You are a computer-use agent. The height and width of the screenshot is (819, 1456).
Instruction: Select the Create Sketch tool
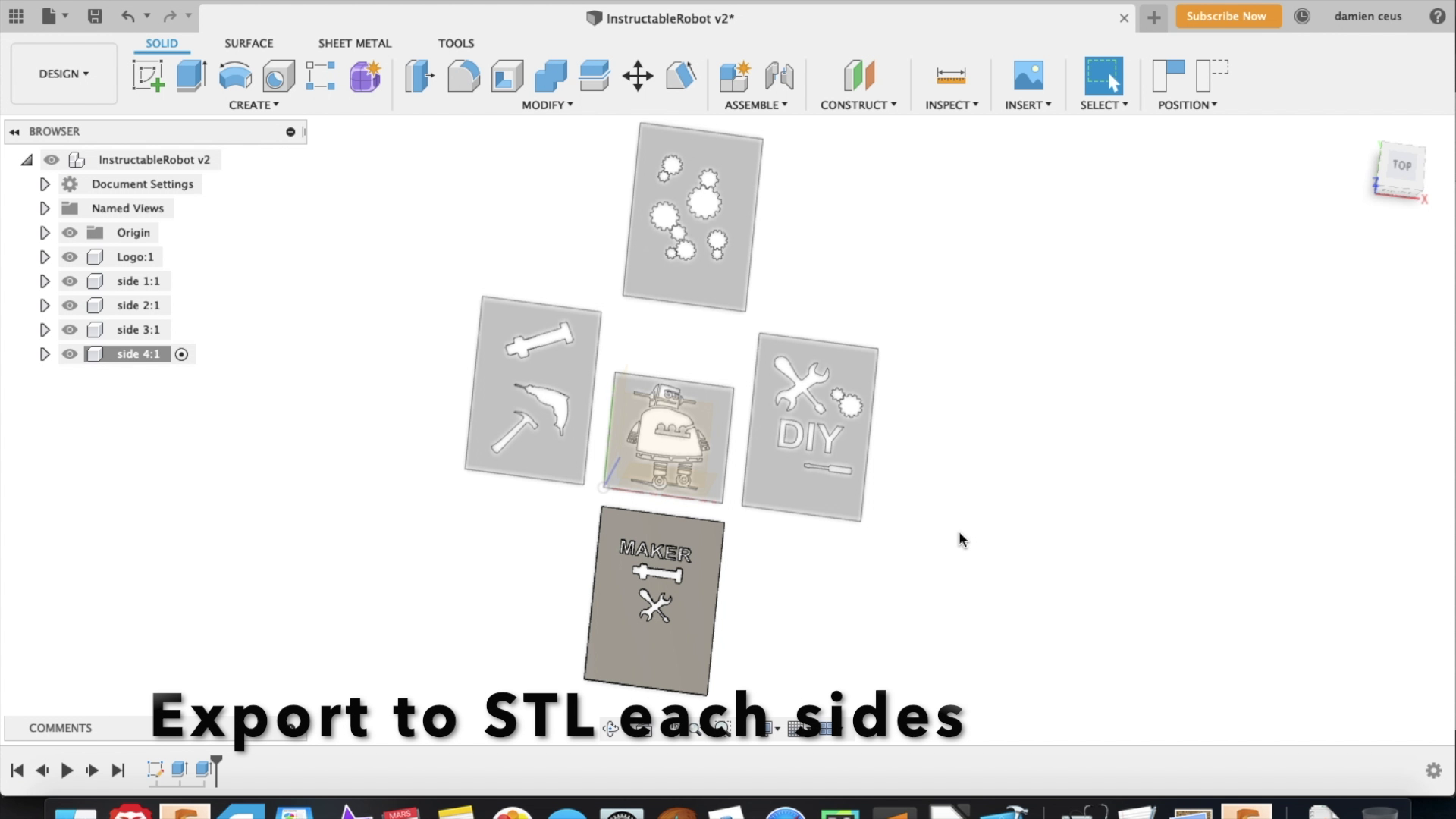click(x=148, y=77)
